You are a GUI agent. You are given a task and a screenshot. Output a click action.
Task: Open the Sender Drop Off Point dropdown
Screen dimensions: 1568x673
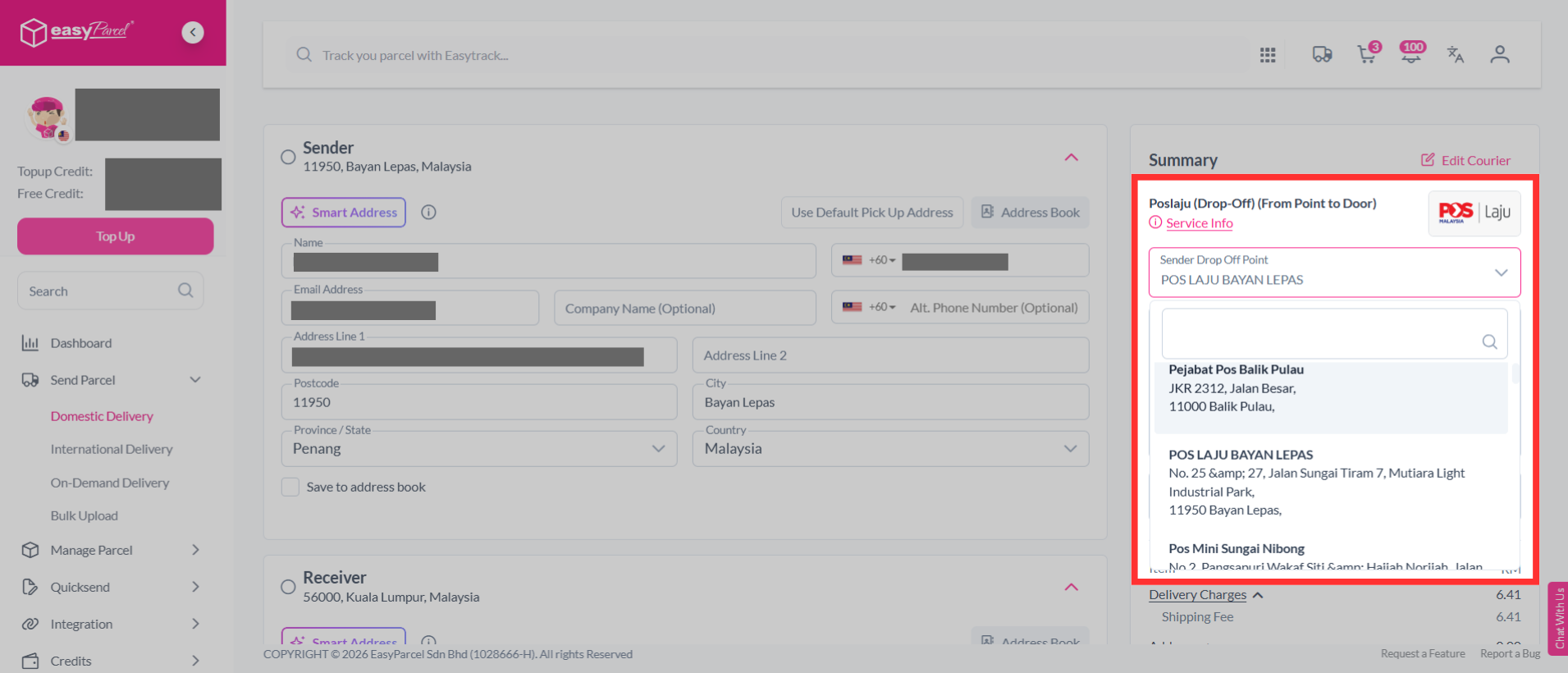[x=1335, y=272]
